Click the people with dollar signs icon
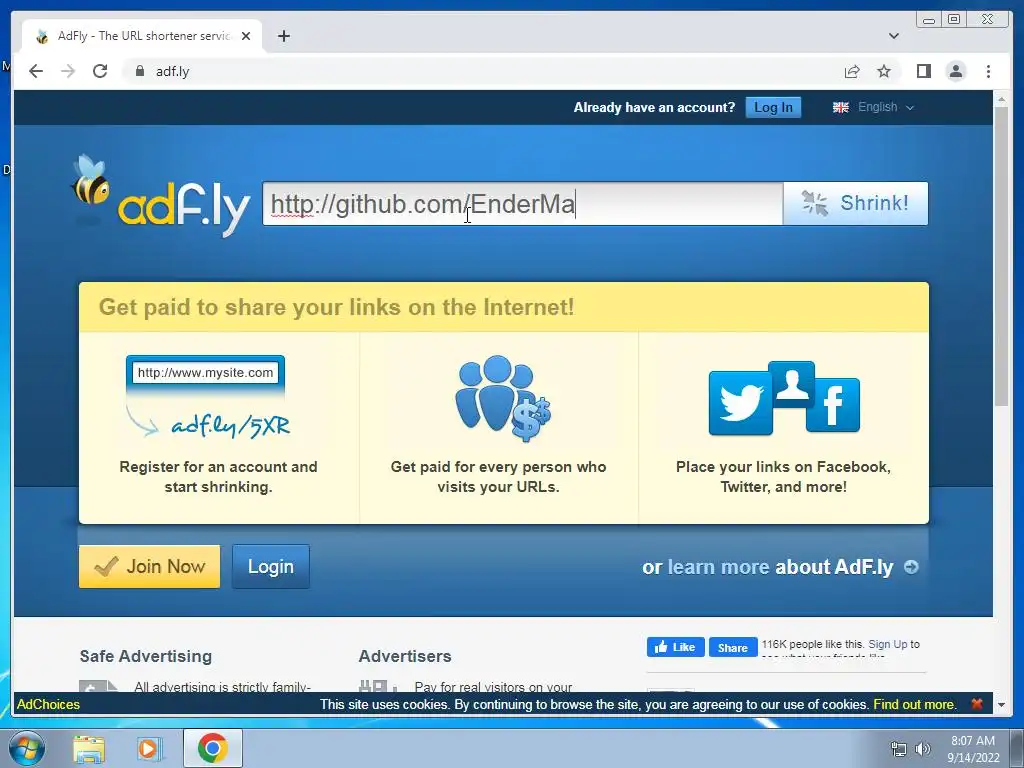Screen dimensions: 1024x768 point(503,398)
